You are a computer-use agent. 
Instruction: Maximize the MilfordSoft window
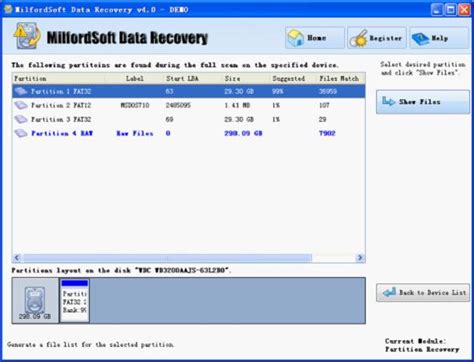(x=451, y=10)
